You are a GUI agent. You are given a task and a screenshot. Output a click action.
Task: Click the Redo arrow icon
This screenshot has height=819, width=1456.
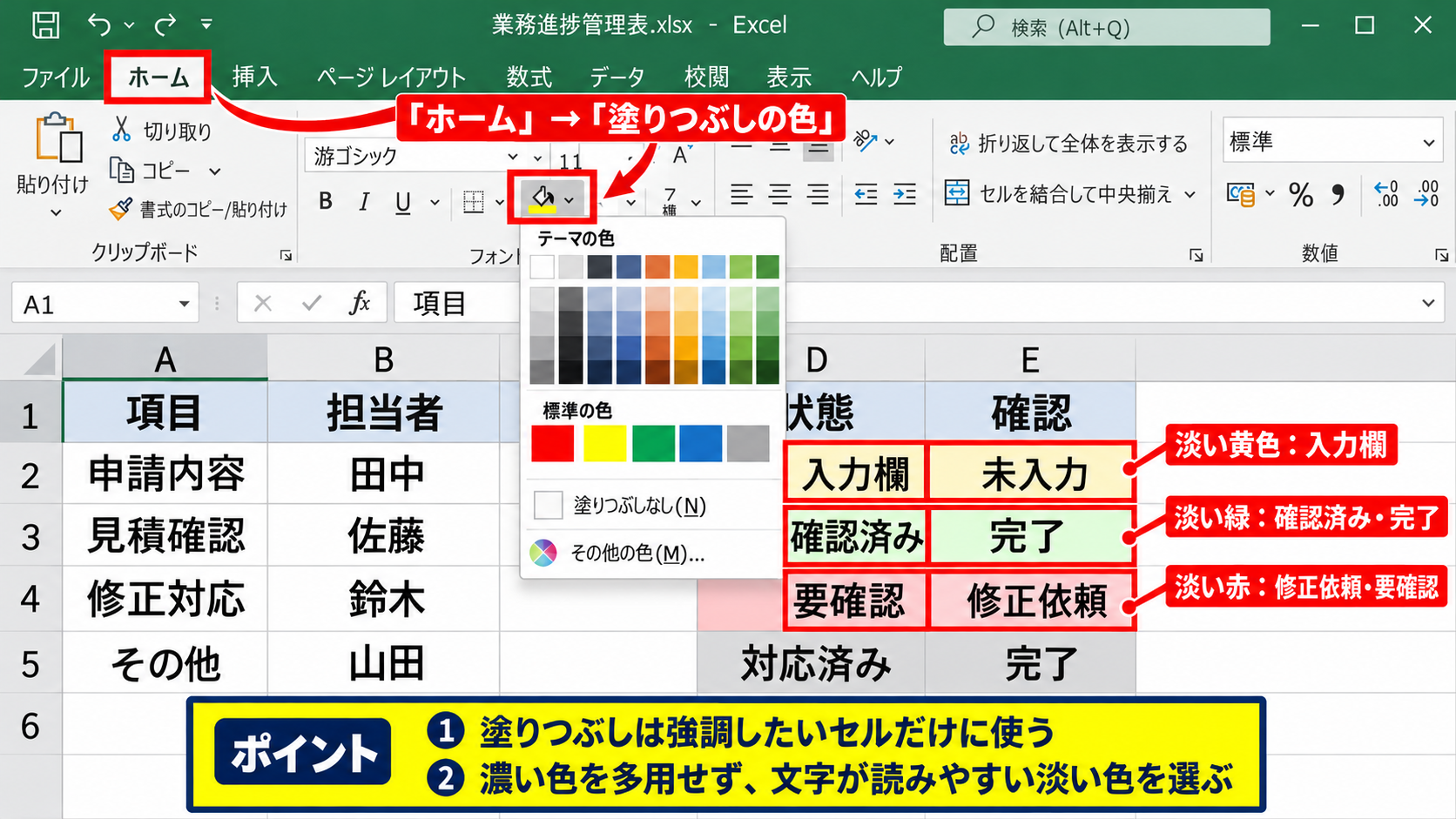[x=165, y=24]
